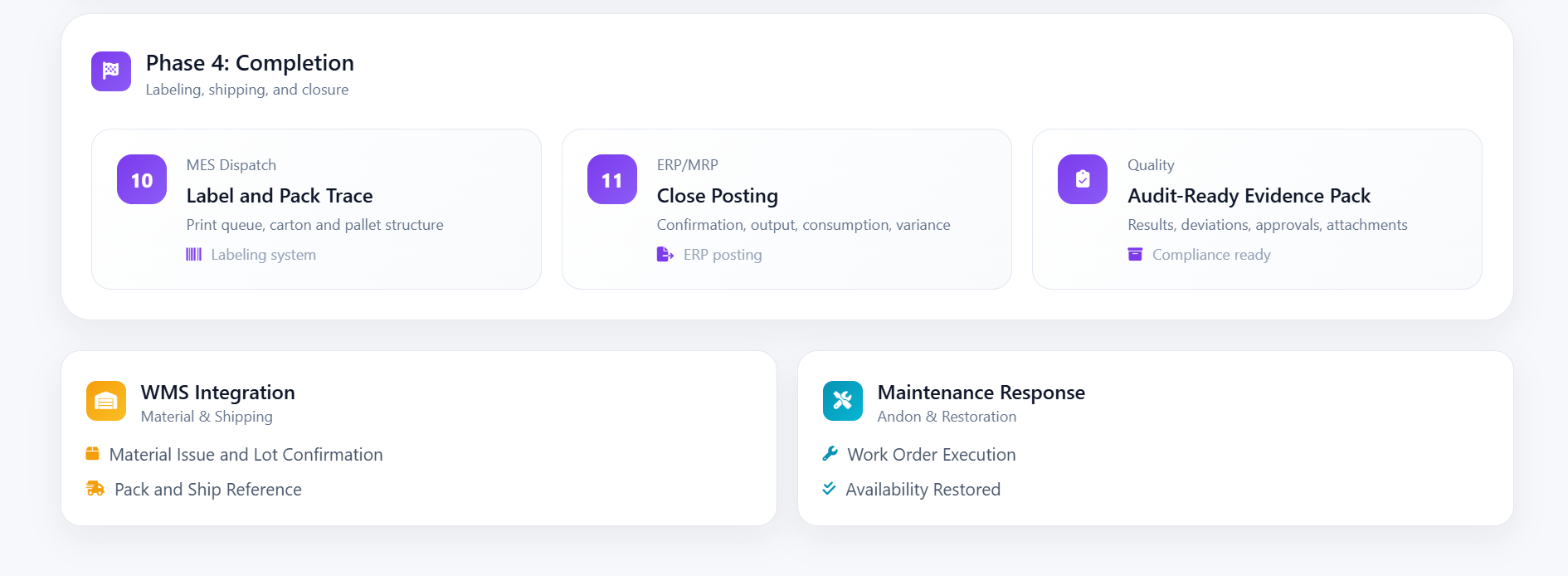Viewport: 1568px width, 576px height.
Task: Click the Phase 4 checkered flag icon
Action: (110, 71)
